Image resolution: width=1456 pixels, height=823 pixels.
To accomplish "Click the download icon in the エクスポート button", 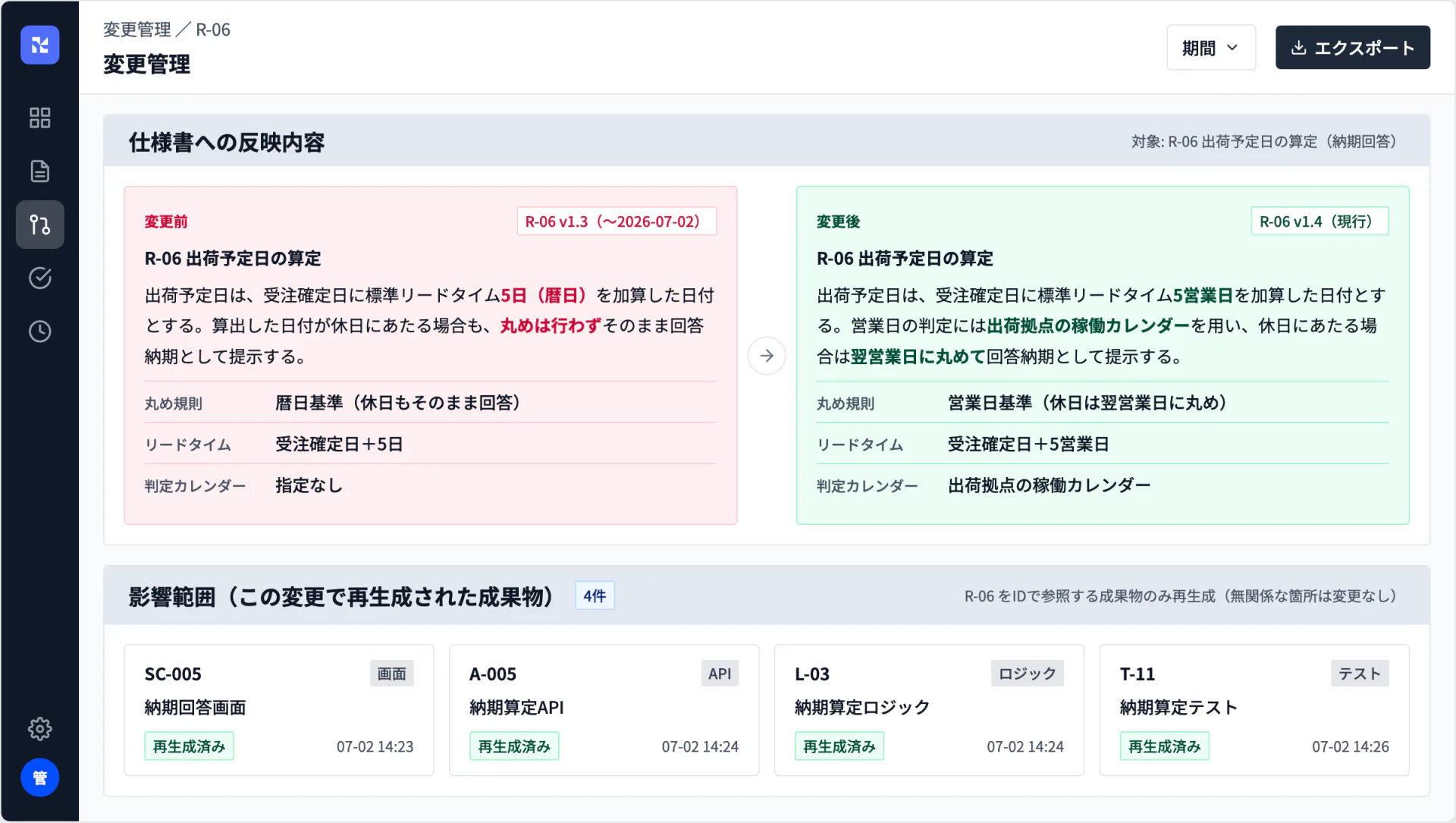I will pos(1298,48).
